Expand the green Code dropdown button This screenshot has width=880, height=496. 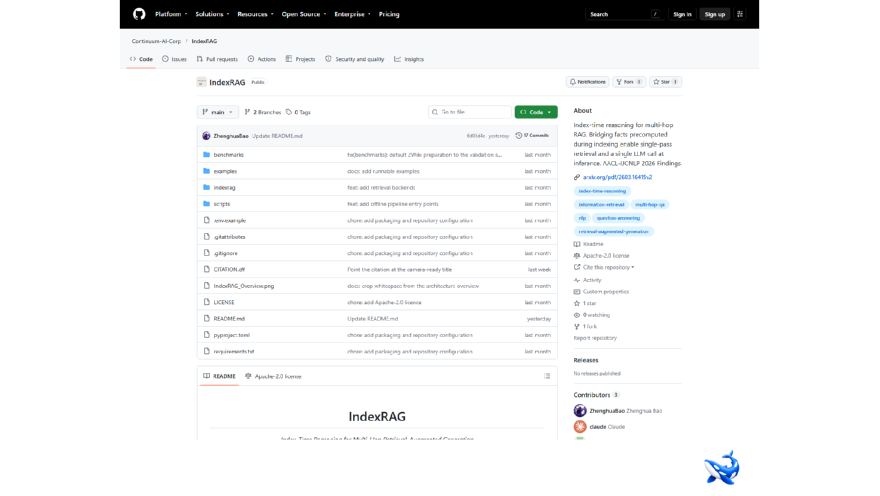536,112
